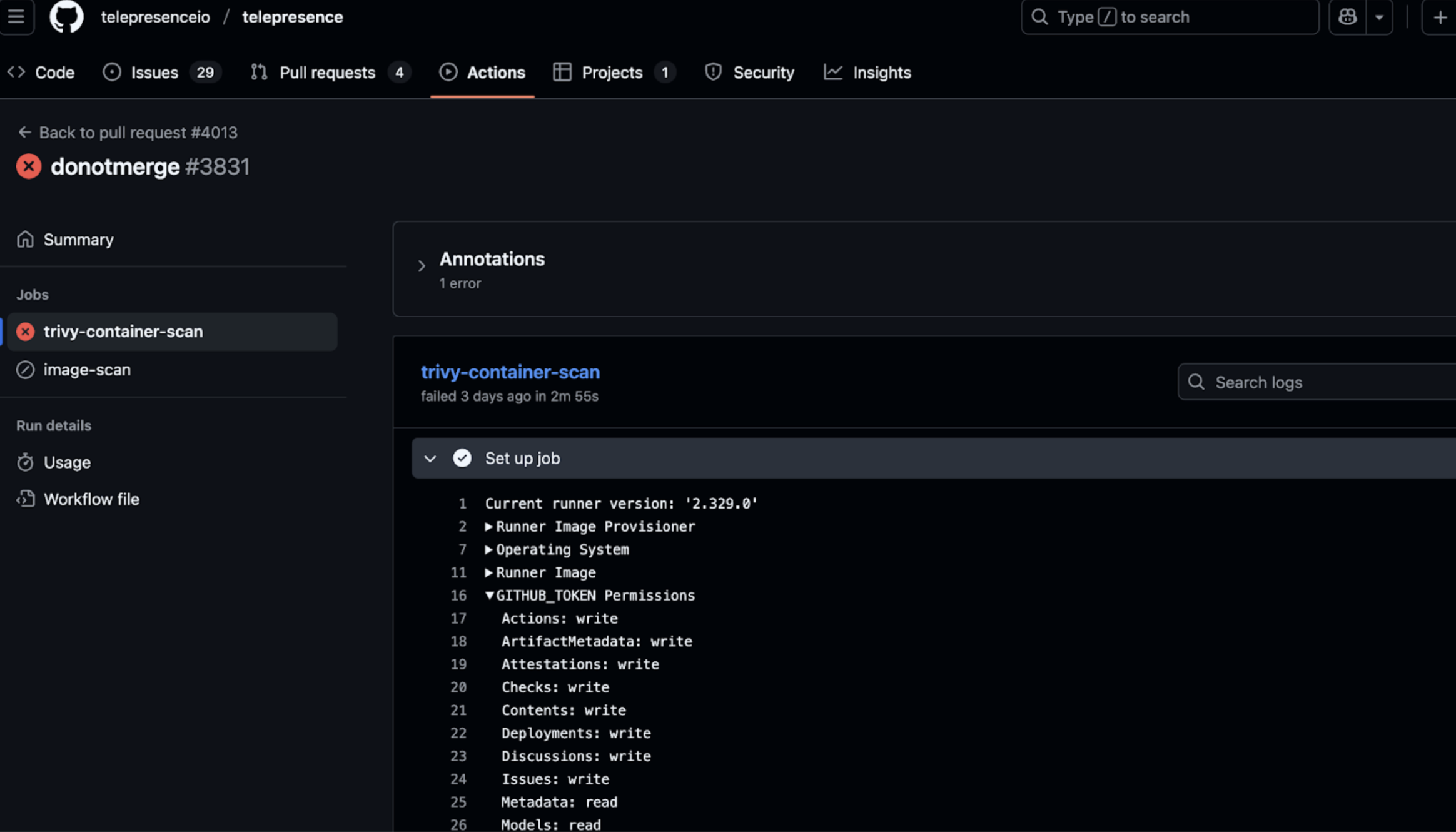
Task: Click the plus create-new icon
Action: (1440, 17)
